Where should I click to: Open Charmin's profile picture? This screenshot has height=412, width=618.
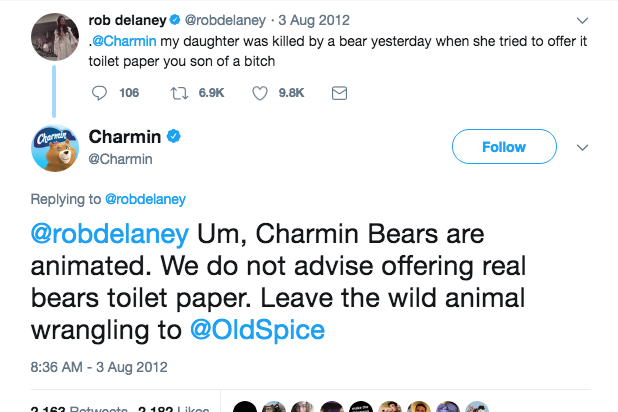[x=56, y=149]
